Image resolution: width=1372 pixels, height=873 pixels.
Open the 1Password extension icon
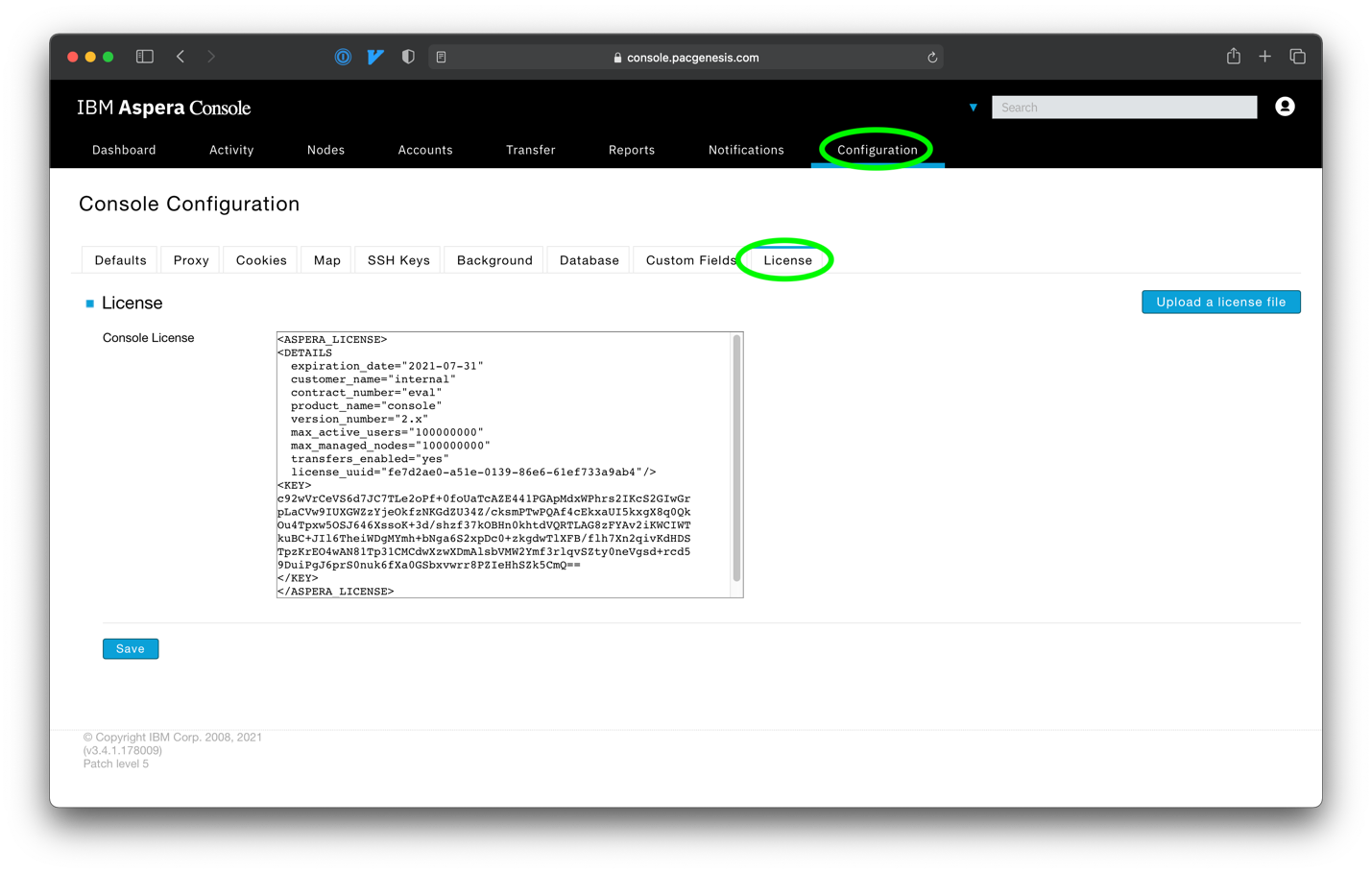click(x=343, y=57)
